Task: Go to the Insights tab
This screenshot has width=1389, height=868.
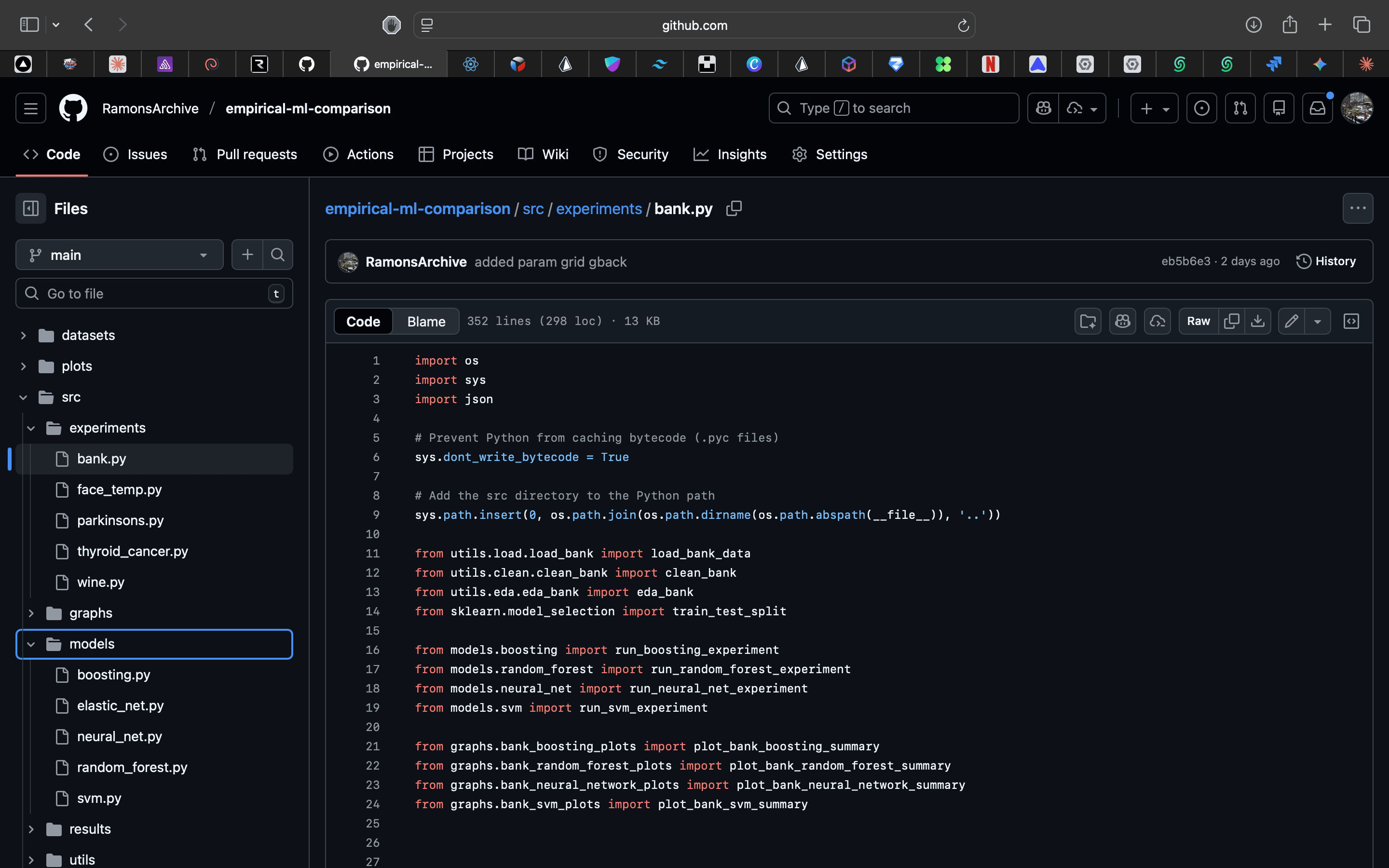Action: 730,154
